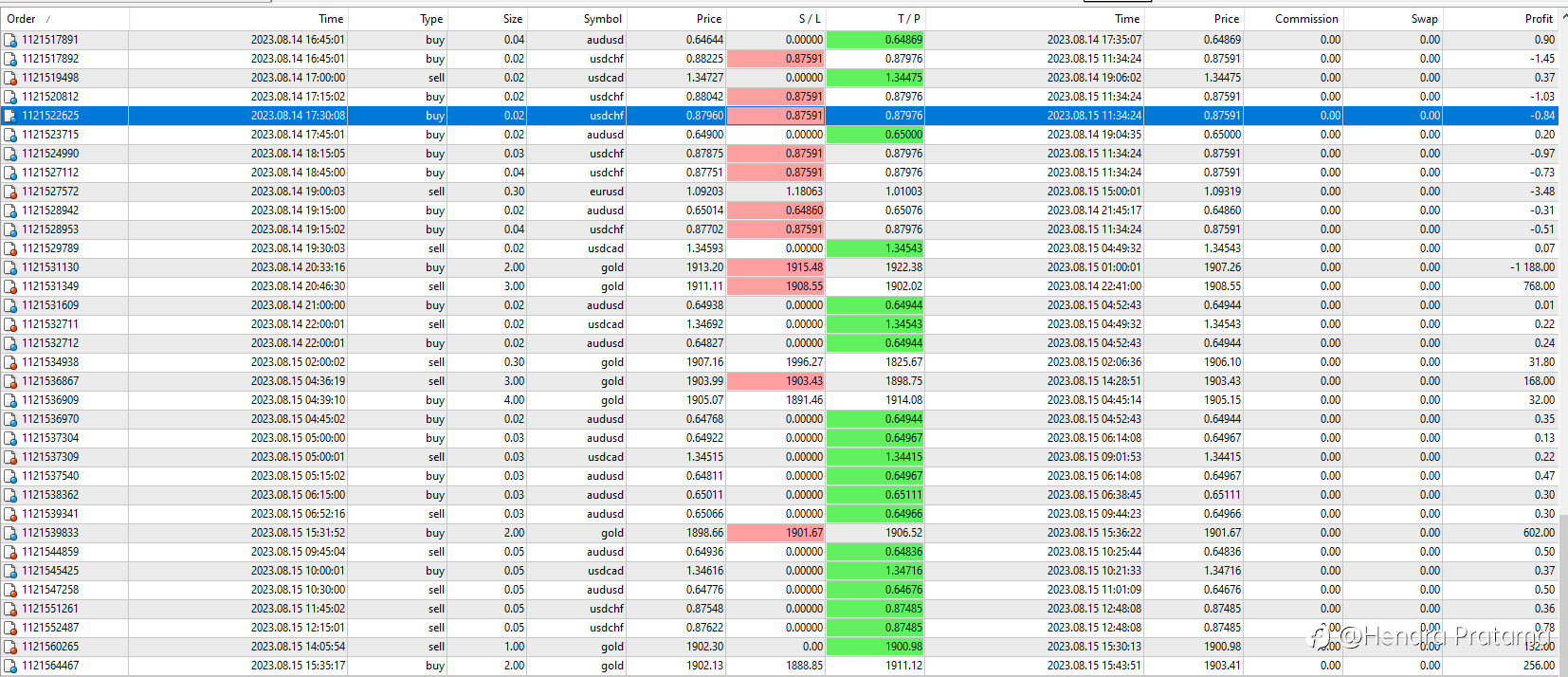Sort by the Swap column header
The width and height of the screenshot is (1568, 677).
click(1394, 19)
